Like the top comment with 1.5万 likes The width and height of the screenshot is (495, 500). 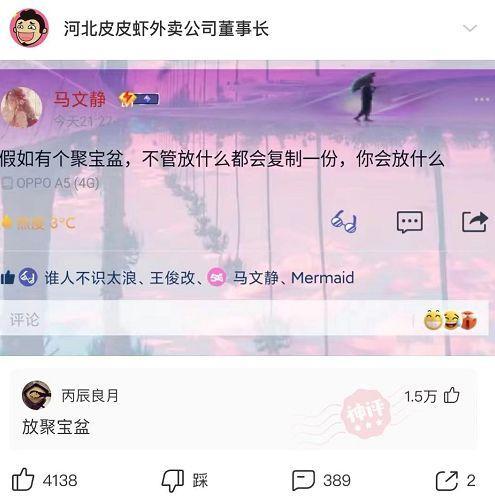(452, 396)
